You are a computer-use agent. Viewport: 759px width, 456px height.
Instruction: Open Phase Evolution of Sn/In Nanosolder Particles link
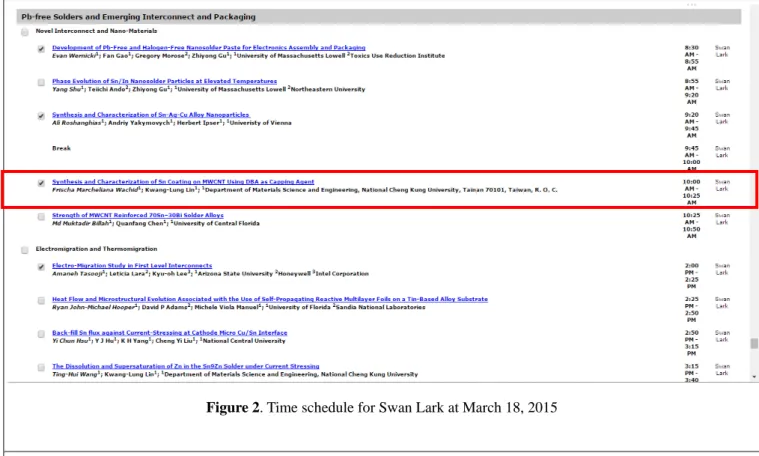point(165,81)
